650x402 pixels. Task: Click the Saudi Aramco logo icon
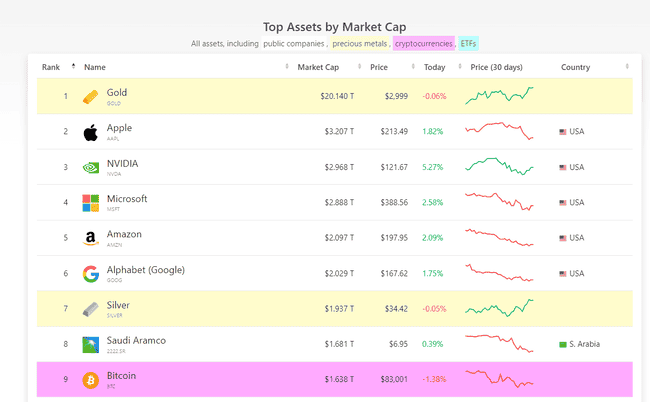[91, 345]
